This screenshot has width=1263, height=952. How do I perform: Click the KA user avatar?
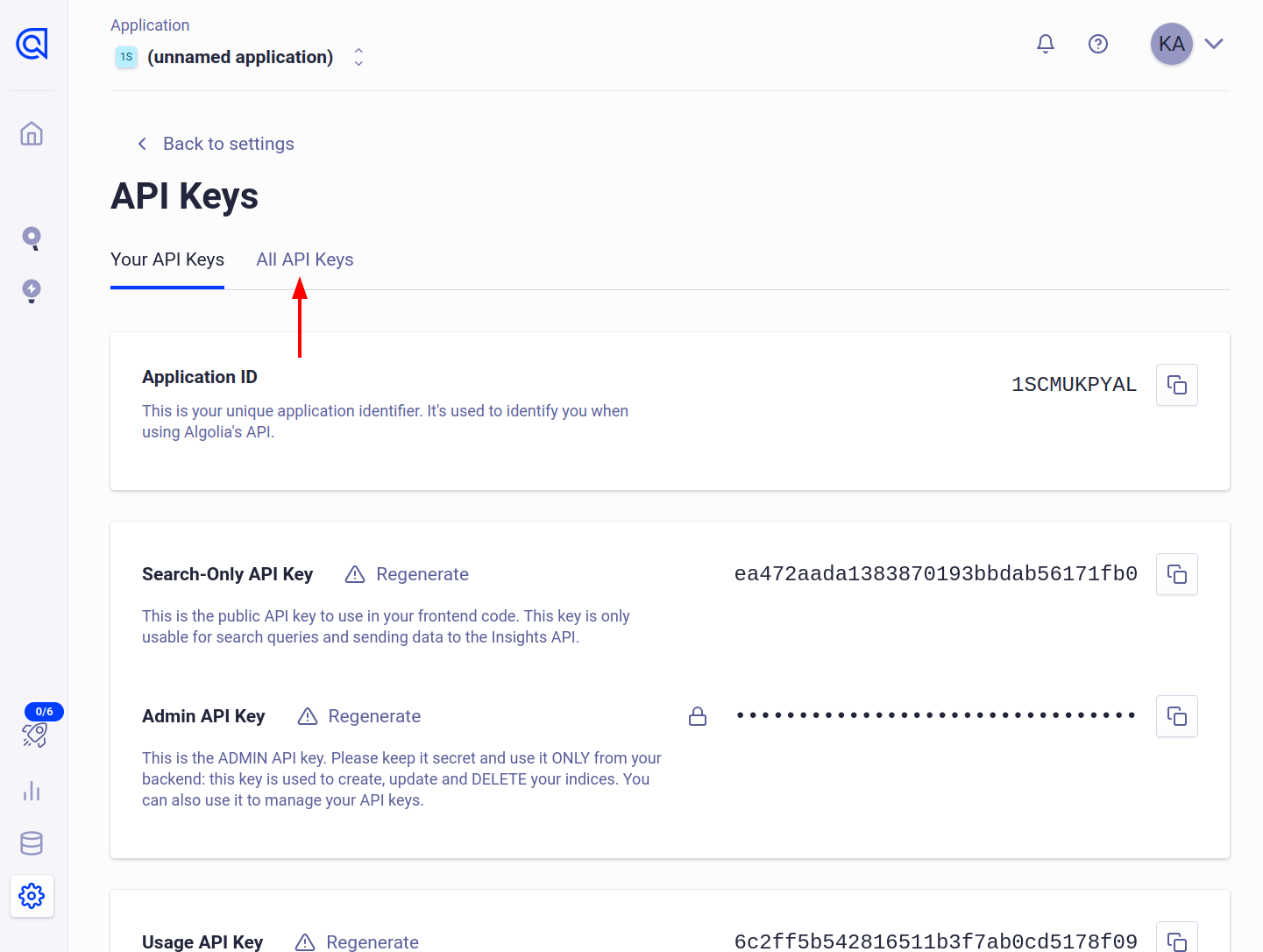click(1172, 44)
